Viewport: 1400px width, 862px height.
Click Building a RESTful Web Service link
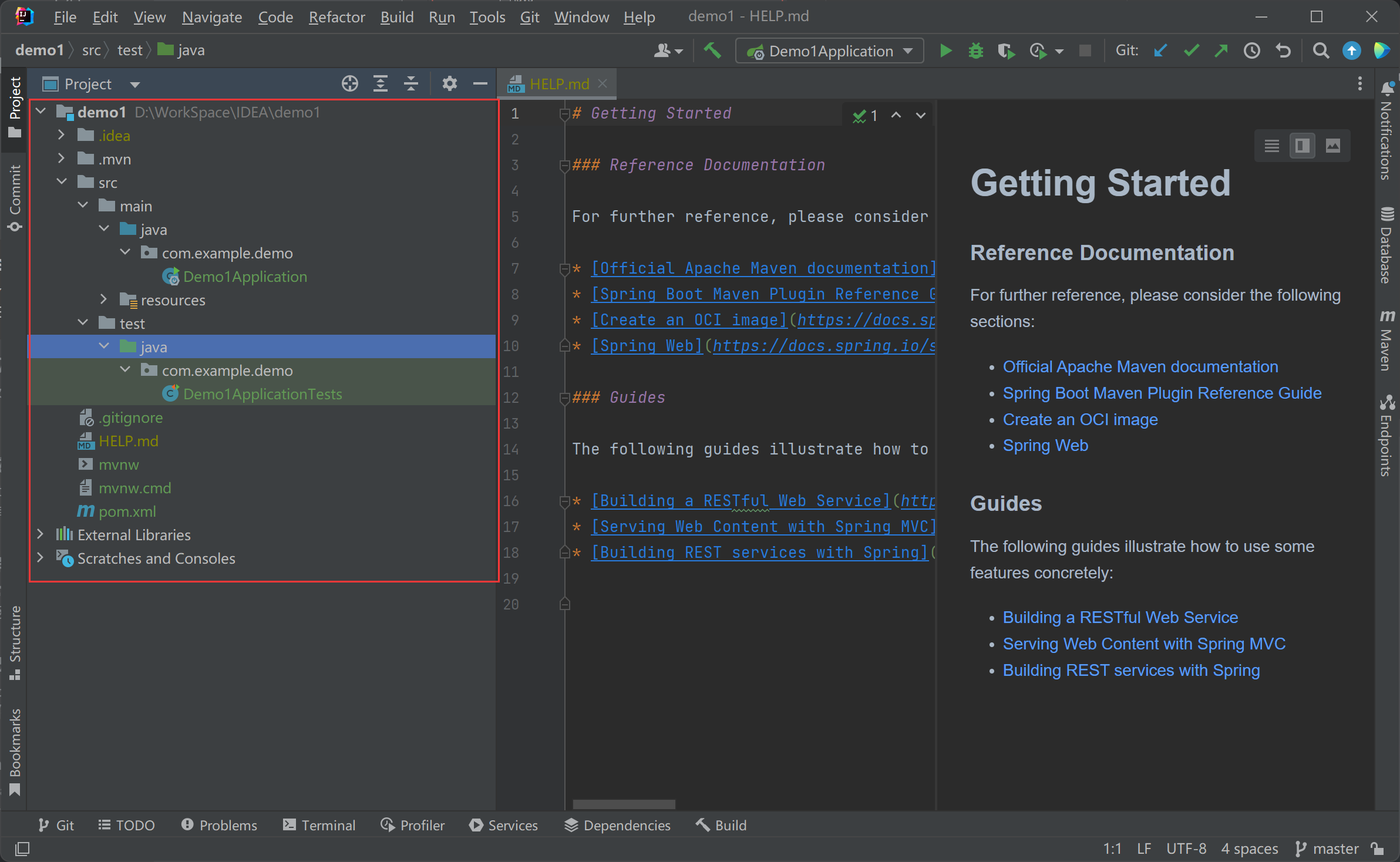tap(1120, 617)
